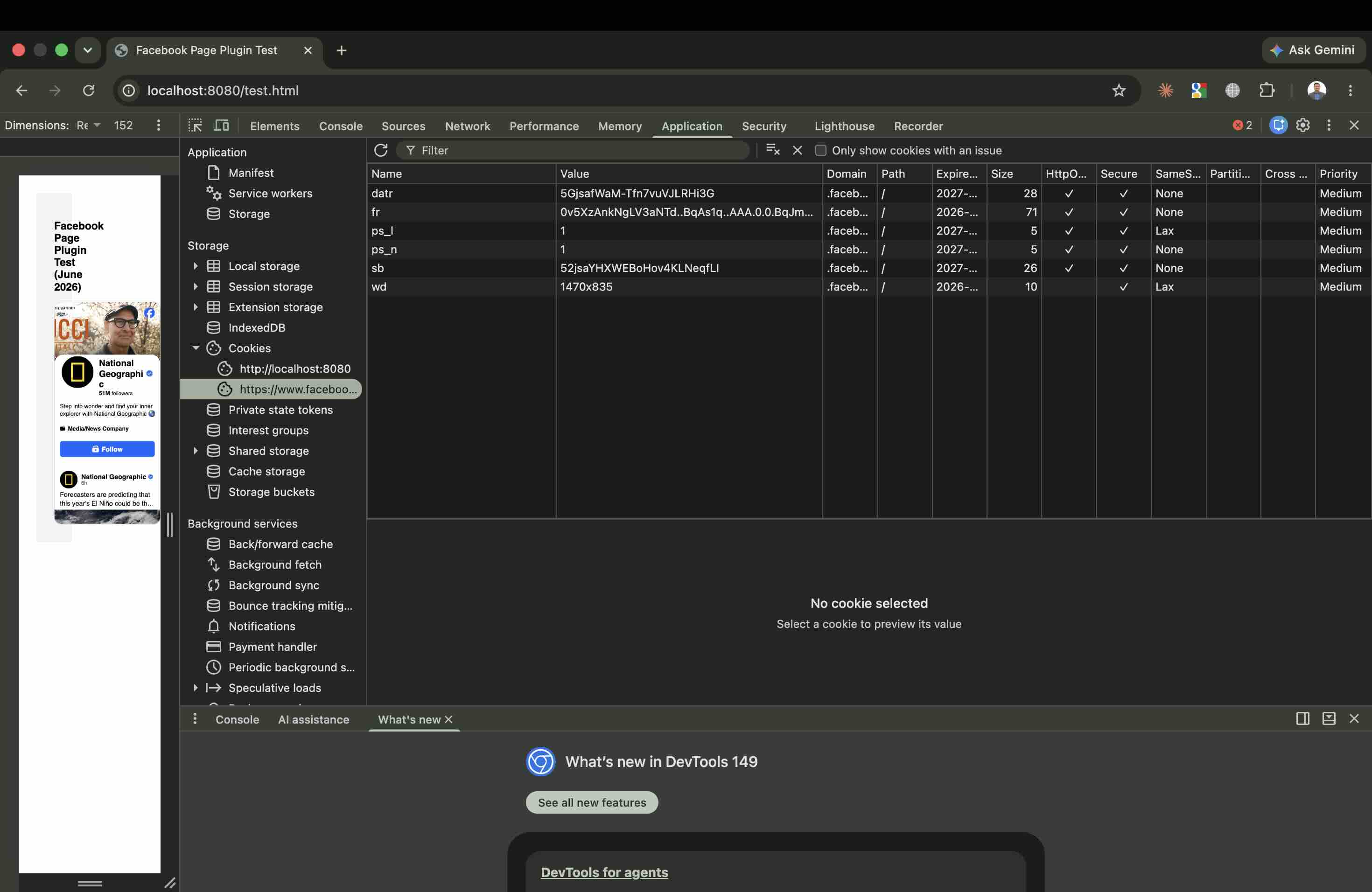
Task: Open DevTools settings gear
Action: click(1303, 125)
